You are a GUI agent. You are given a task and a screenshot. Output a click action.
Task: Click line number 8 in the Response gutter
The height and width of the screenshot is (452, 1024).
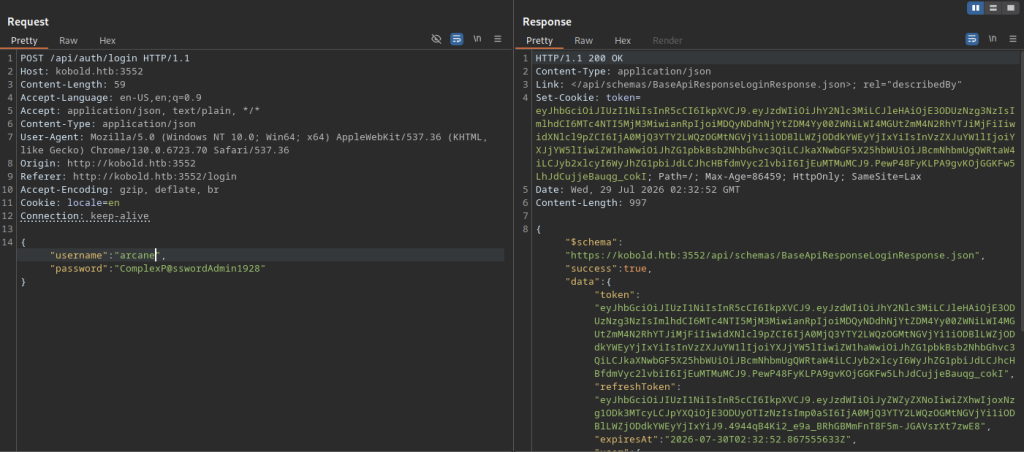click(x=525, y=229)
